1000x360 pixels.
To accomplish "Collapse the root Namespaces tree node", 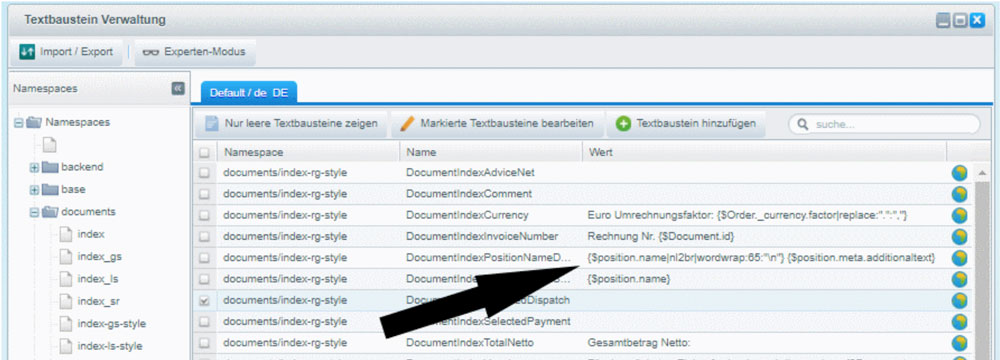I will pos(18,123).
